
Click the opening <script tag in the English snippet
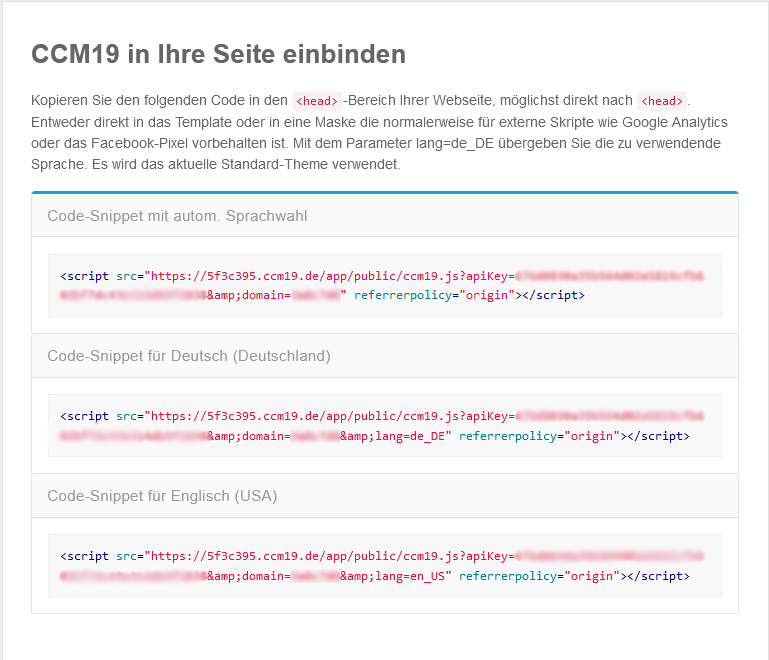pyautogui.click(x=85, y=556)
